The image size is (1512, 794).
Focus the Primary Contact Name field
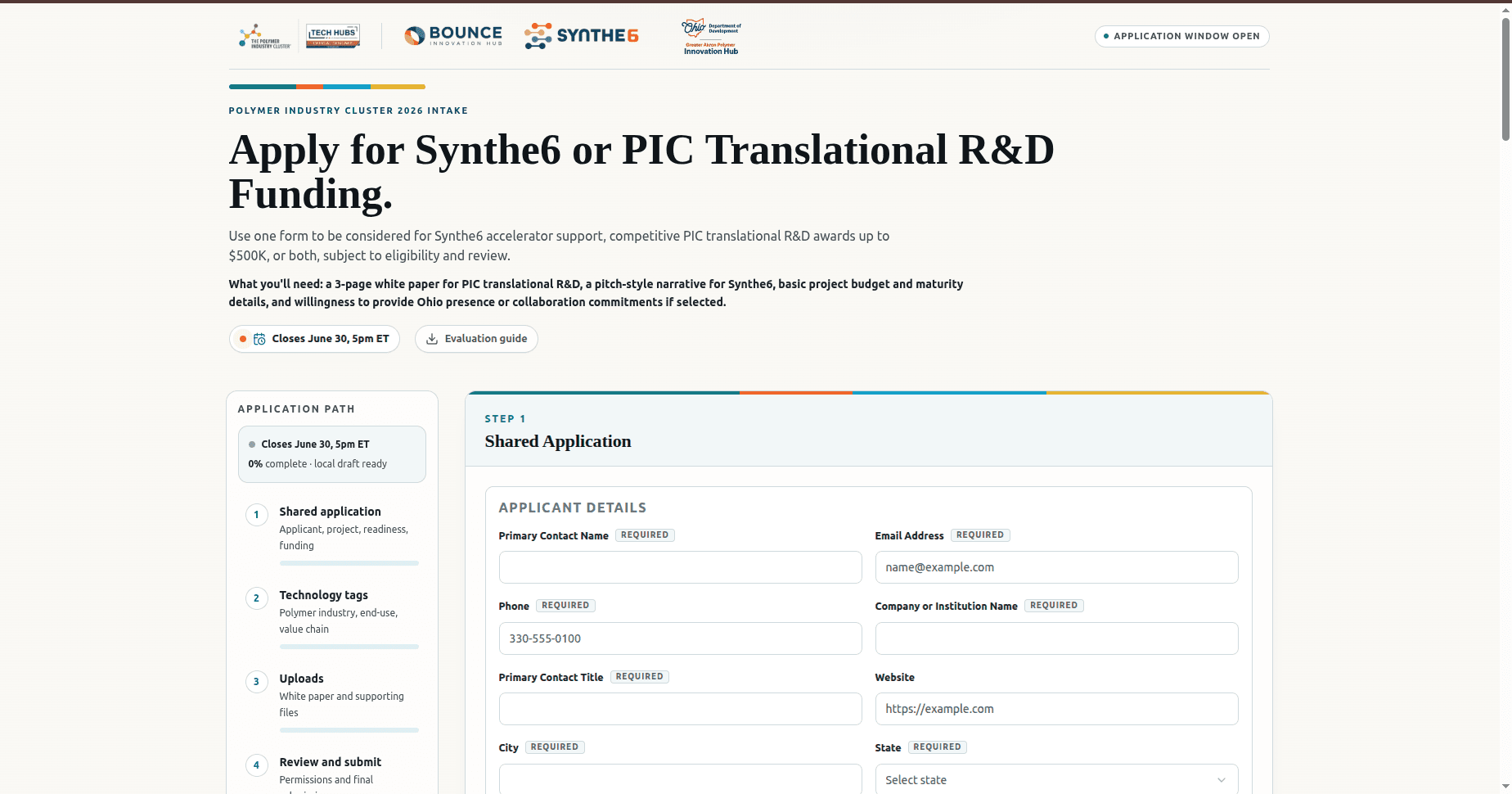680,567
